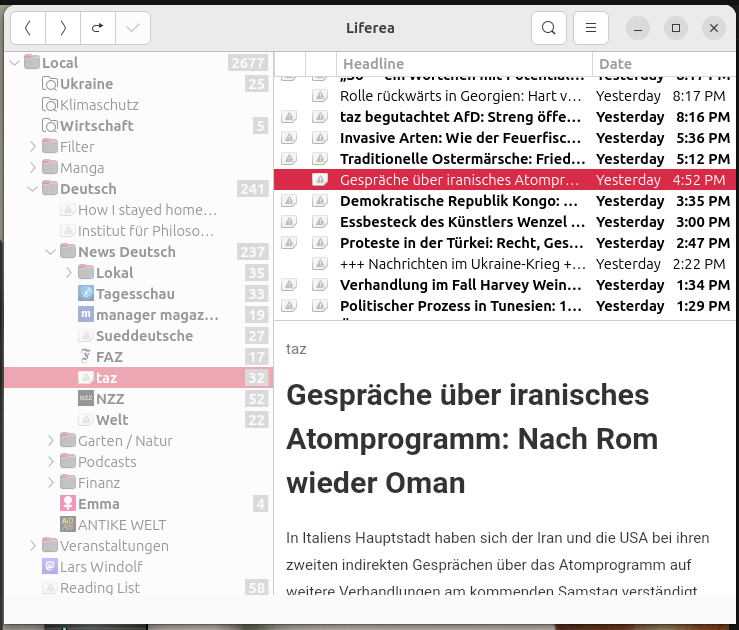Open the Reading List feed
This screenshot has width=739, height=630.
pos(139,588)
